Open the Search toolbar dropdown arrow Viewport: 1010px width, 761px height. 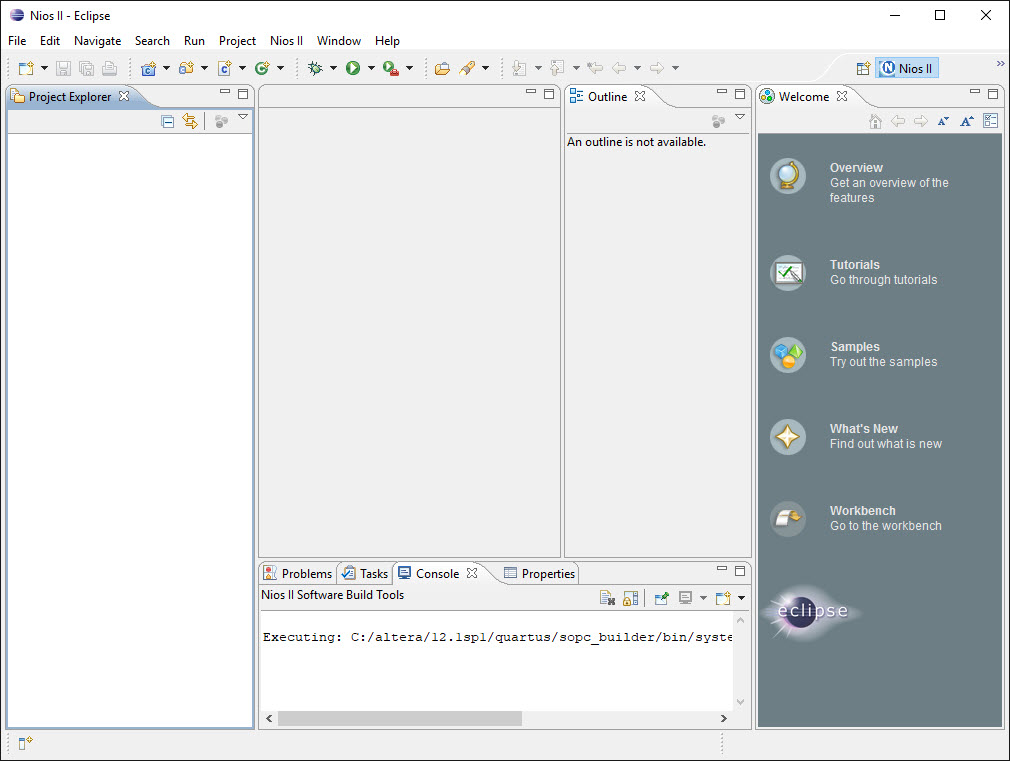tap(486, 68)
